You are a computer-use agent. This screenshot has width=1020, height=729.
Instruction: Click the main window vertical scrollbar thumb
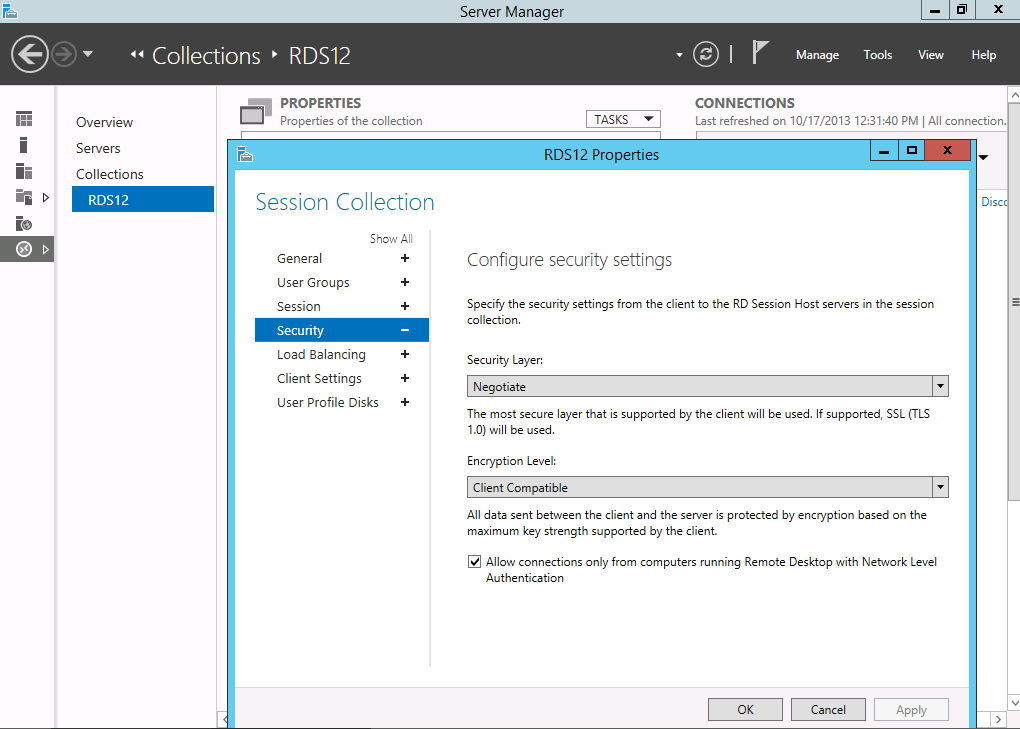tap(1014, 302)
